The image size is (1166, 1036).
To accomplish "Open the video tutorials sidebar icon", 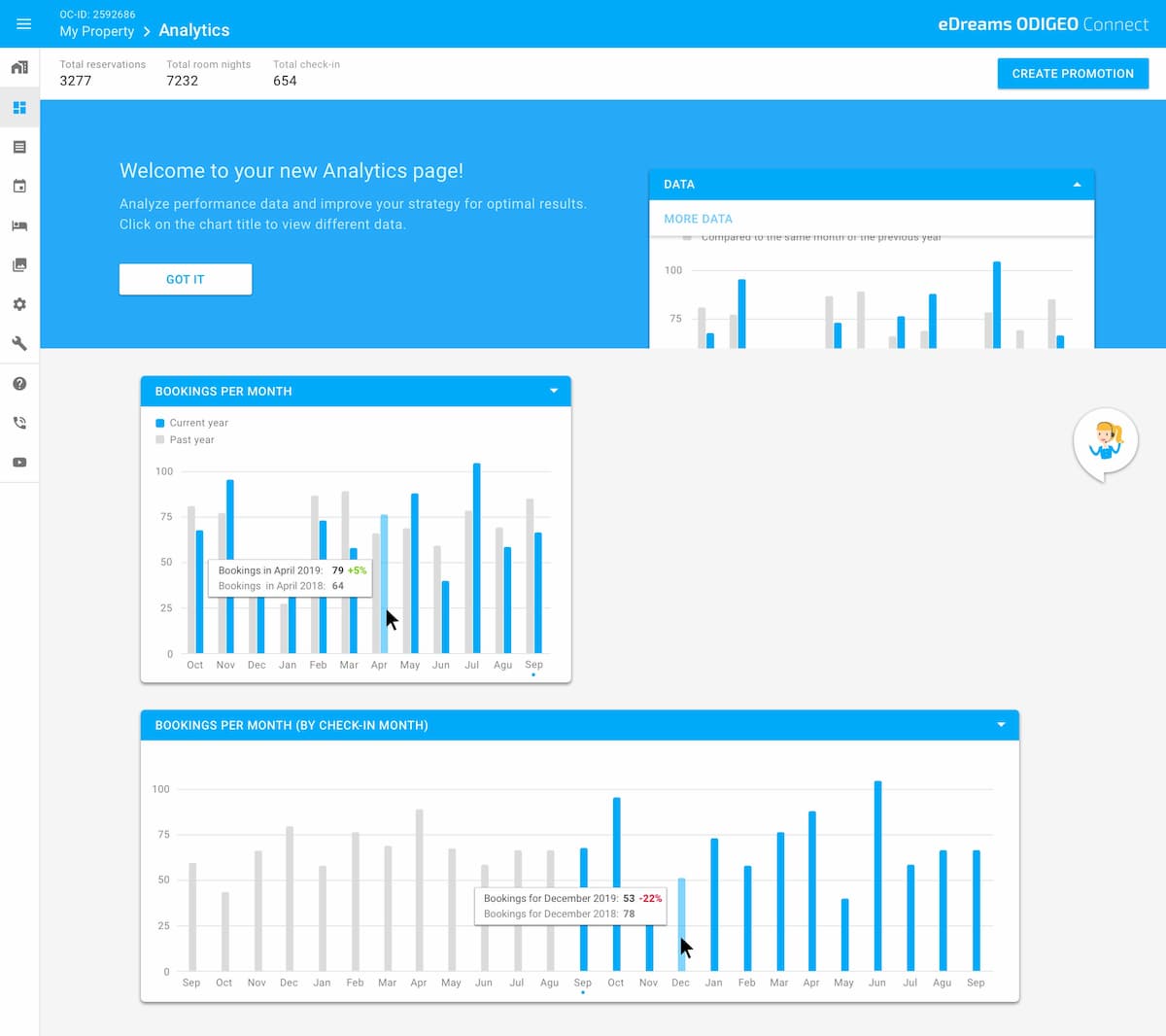I will tap(19, 463).
